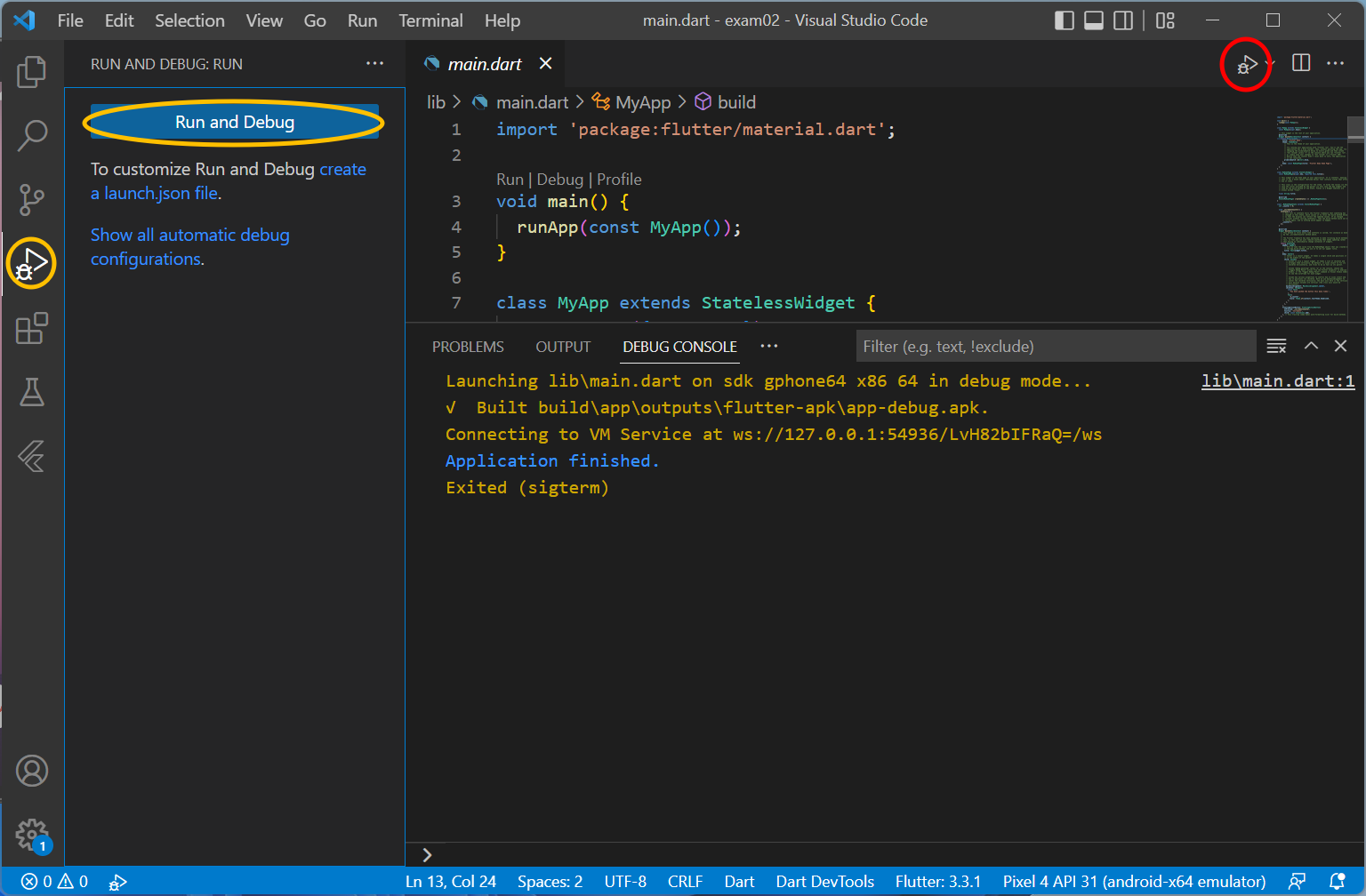
Task: Click the debug run icon in editor title
Action: 1246,64
